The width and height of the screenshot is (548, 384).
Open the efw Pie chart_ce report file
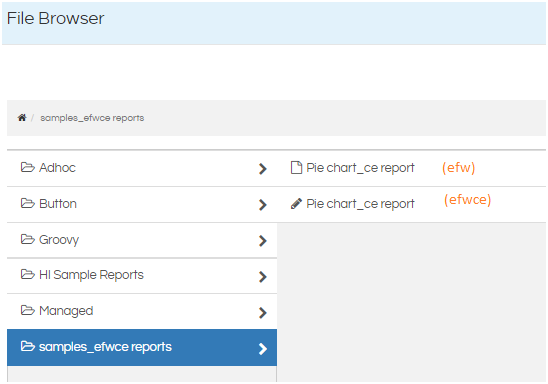click(x=360, y=168)
